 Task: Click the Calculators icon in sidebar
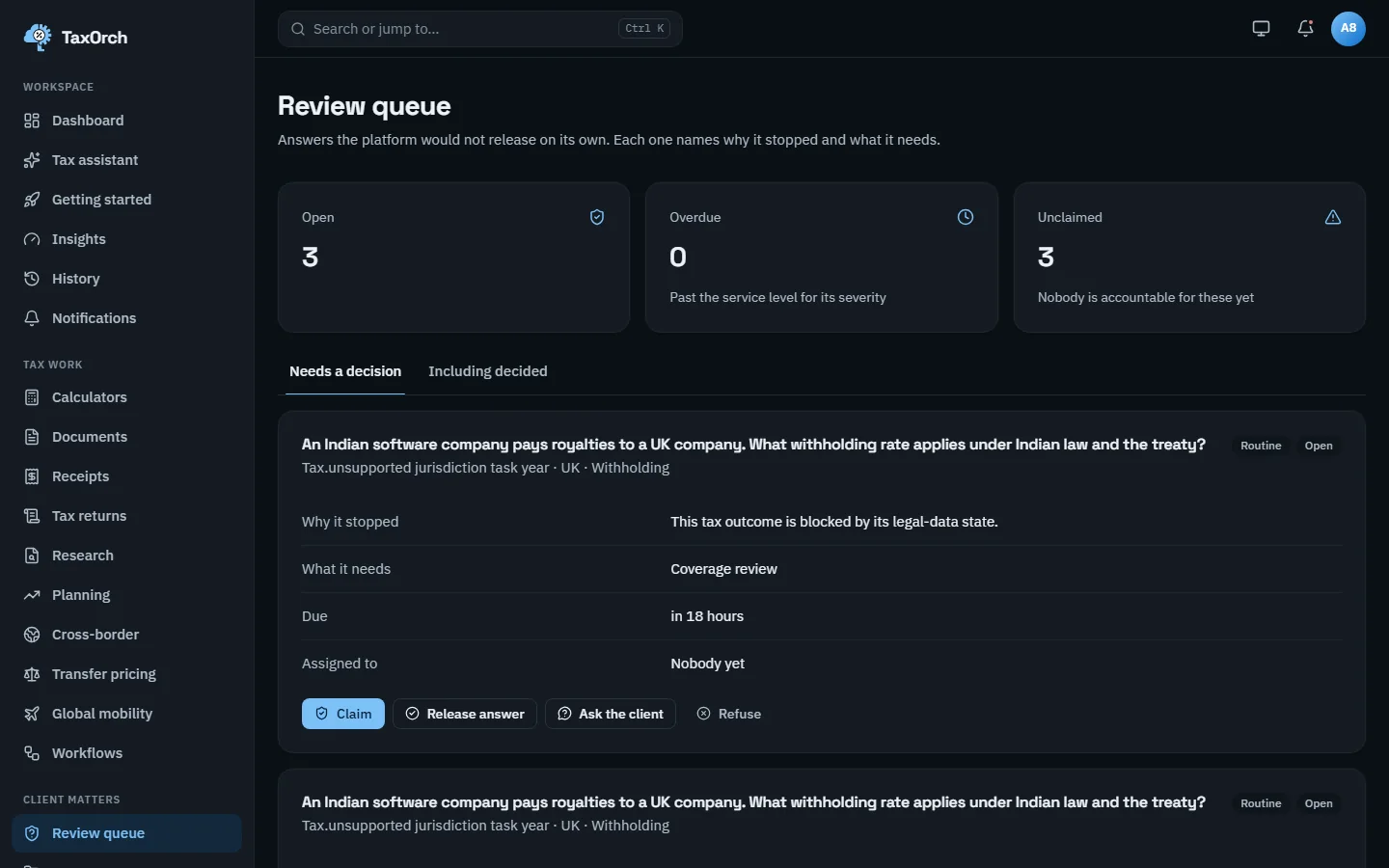[32, 397]
